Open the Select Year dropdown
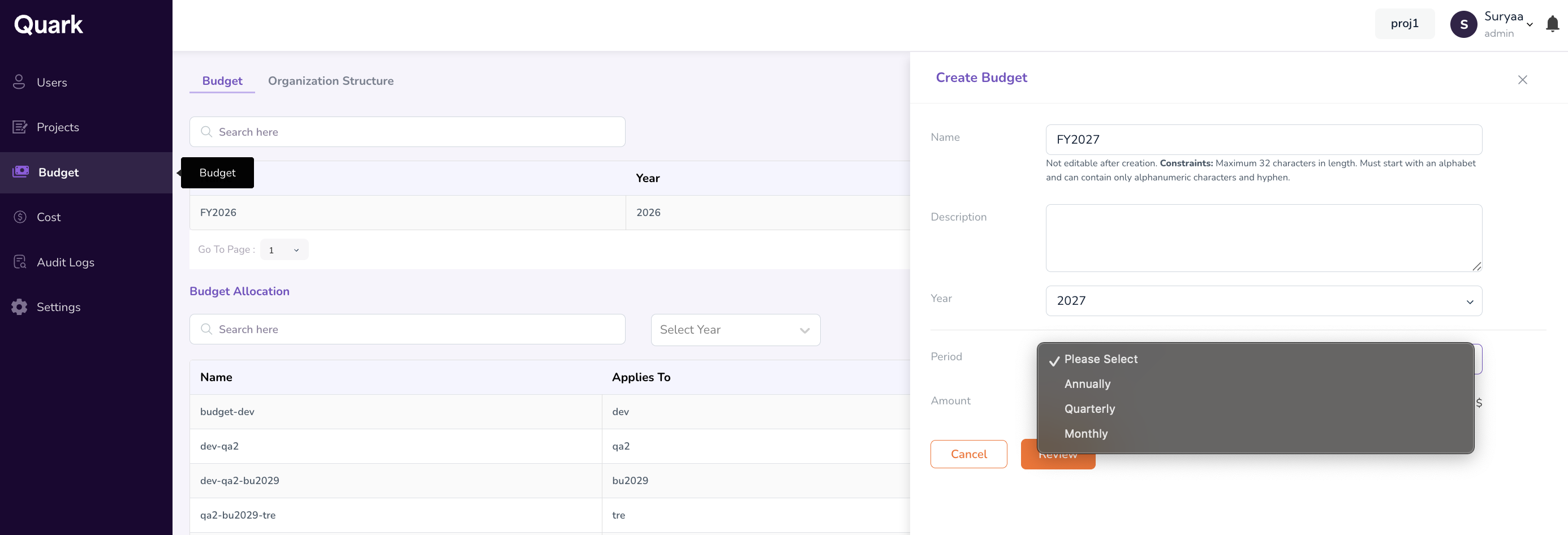Screen dimensions: 1568x535 click(735, 330)
